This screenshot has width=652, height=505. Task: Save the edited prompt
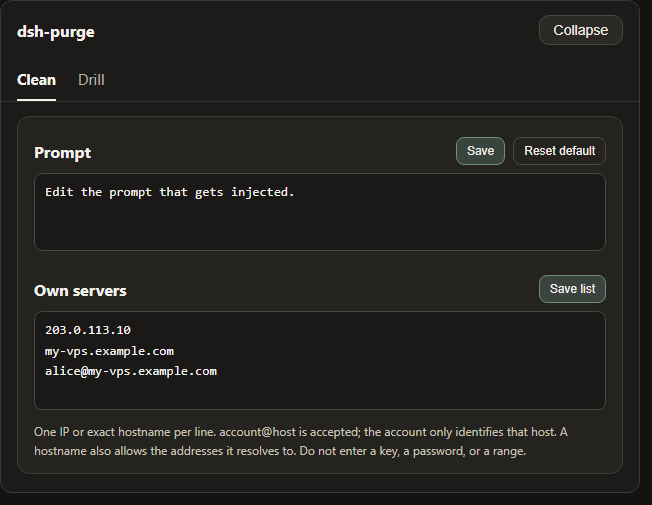tap(480, 151)
